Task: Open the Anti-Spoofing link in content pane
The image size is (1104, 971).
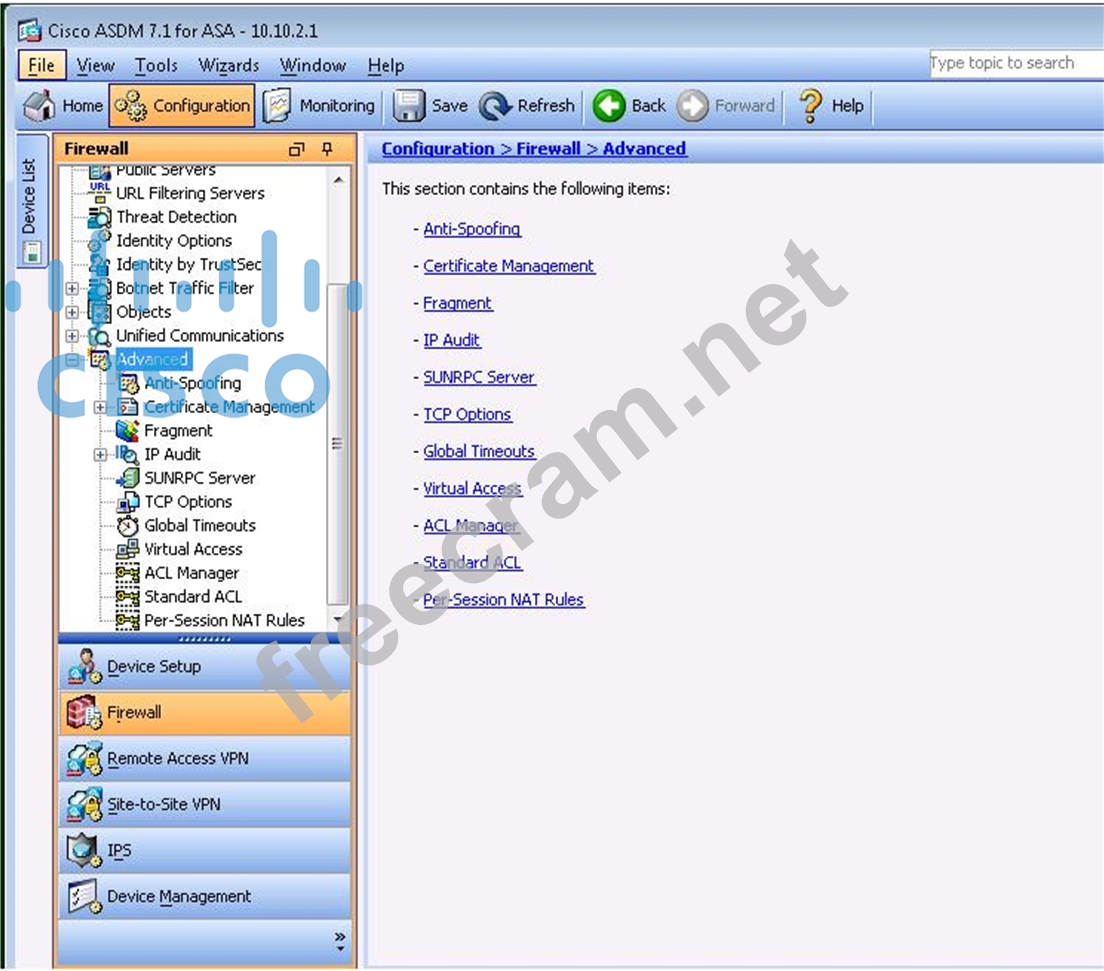Action: point(471,229)
